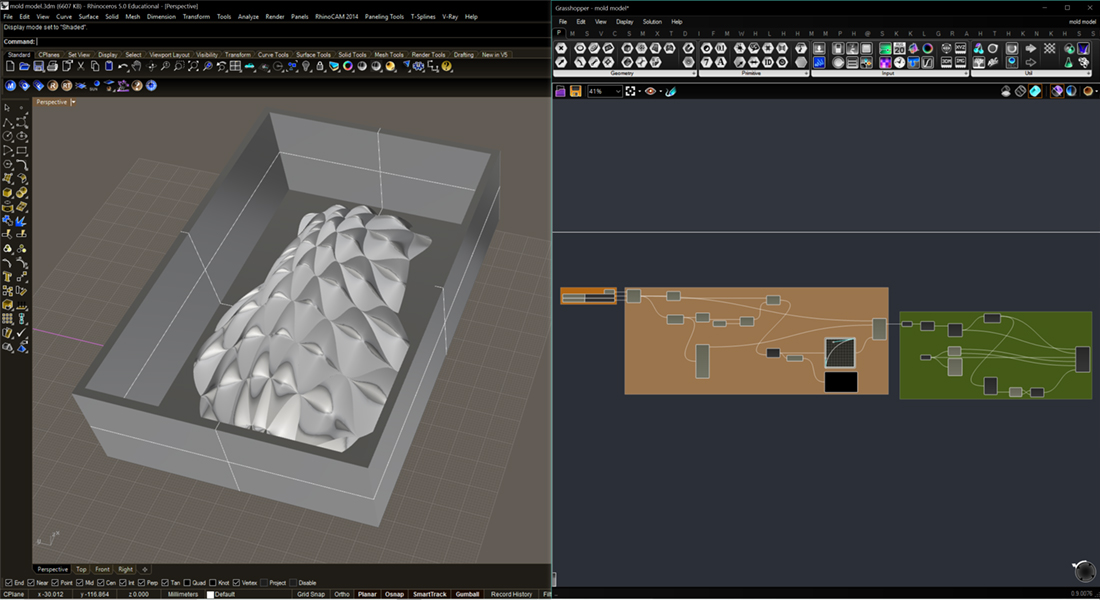This screenshot has height=600, width=1100.
Task: Click Rhino's Save floppy disk icon
Action: pyautogui.click(x=39, y=66)
